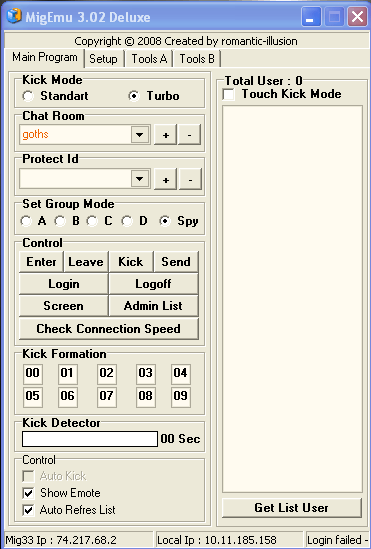Click the 00 Sec detector value
This screenshot has height=549, width=371.
pos(181,439)
